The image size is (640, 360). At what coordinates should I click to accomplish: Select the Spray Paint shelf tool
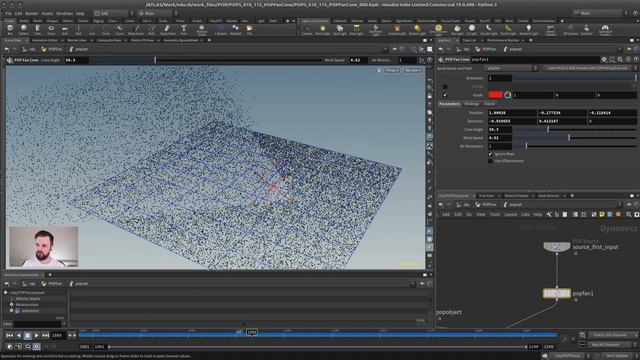167,29
